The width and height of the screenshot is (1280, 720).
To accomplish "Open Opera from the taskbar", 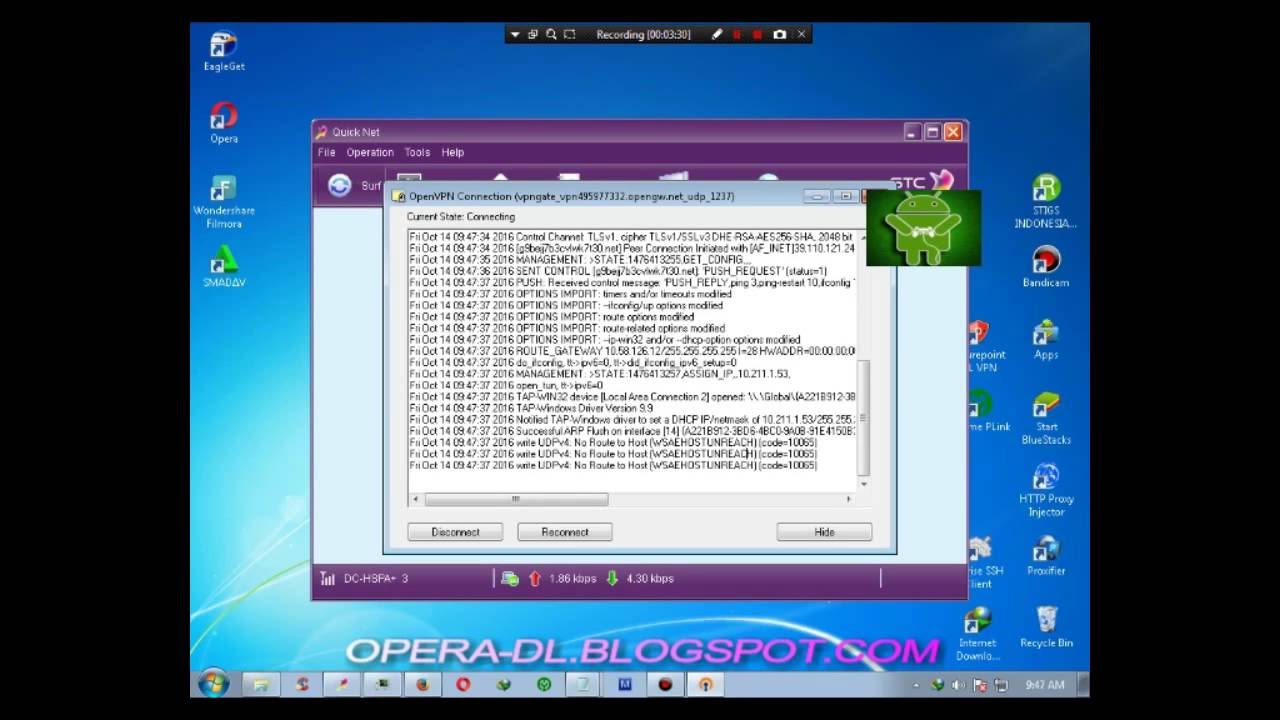I will coord(463,685).
